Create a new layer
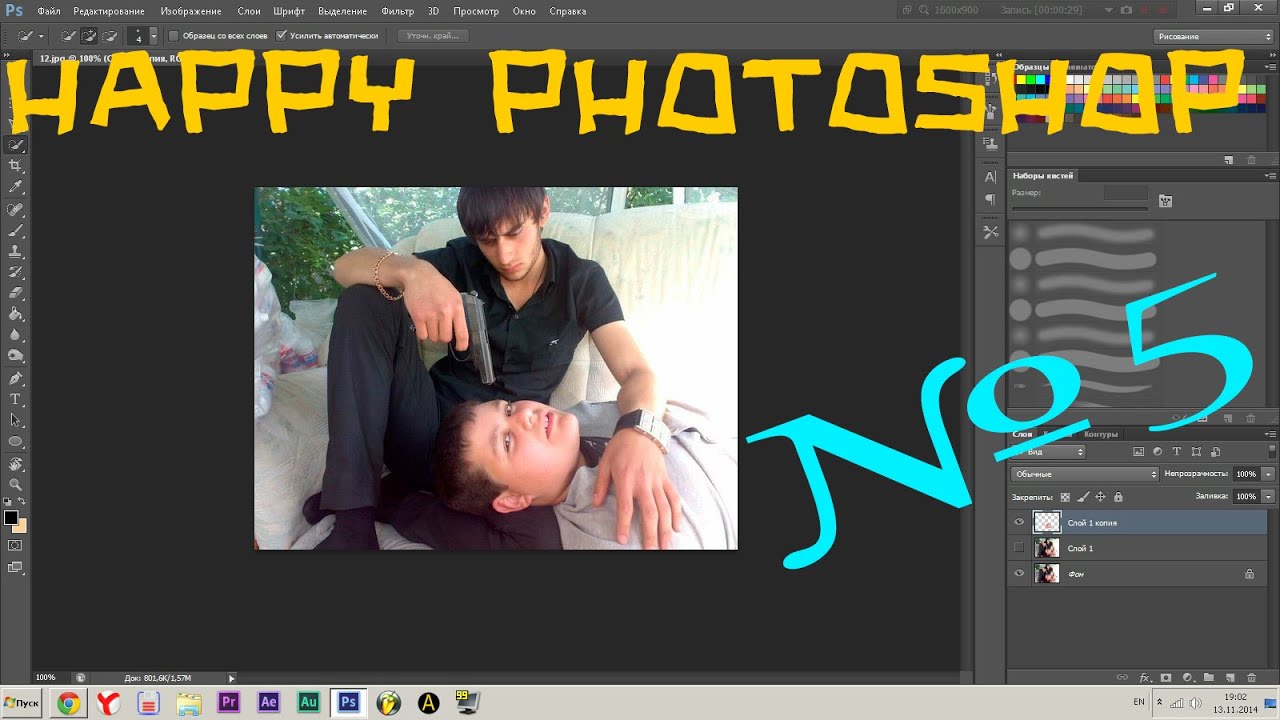This screenshot has height=720, width=1280. coord(1230,678)
